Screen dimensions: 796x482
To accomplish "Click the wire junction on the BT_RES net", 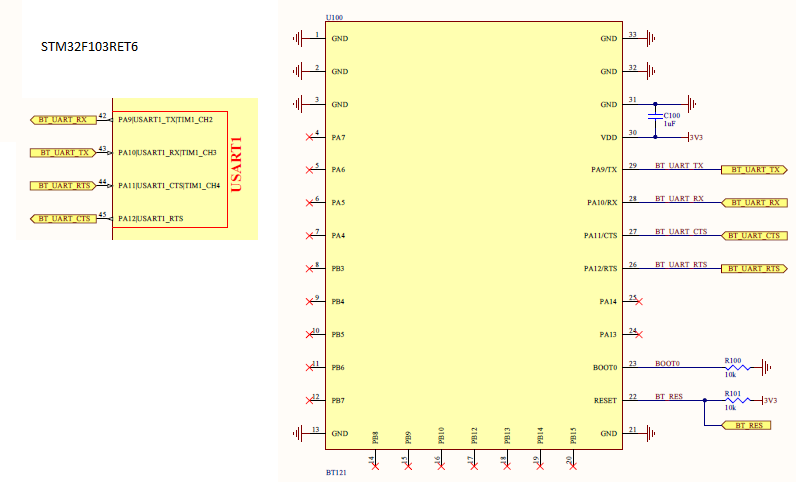I will click(x=705, y=401).
